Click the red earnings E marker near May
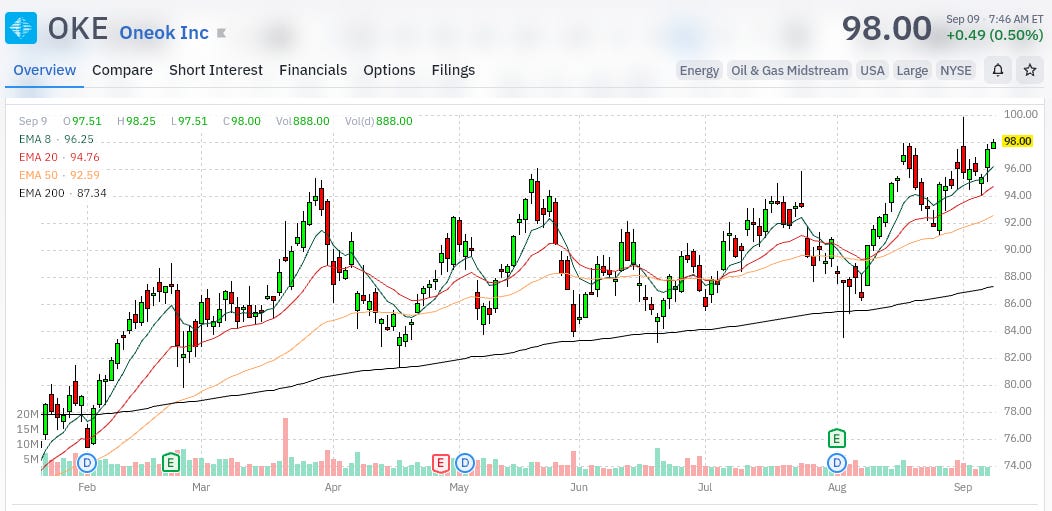The height and width of the screenshot is (511, 1052). (x=440, y=463)
